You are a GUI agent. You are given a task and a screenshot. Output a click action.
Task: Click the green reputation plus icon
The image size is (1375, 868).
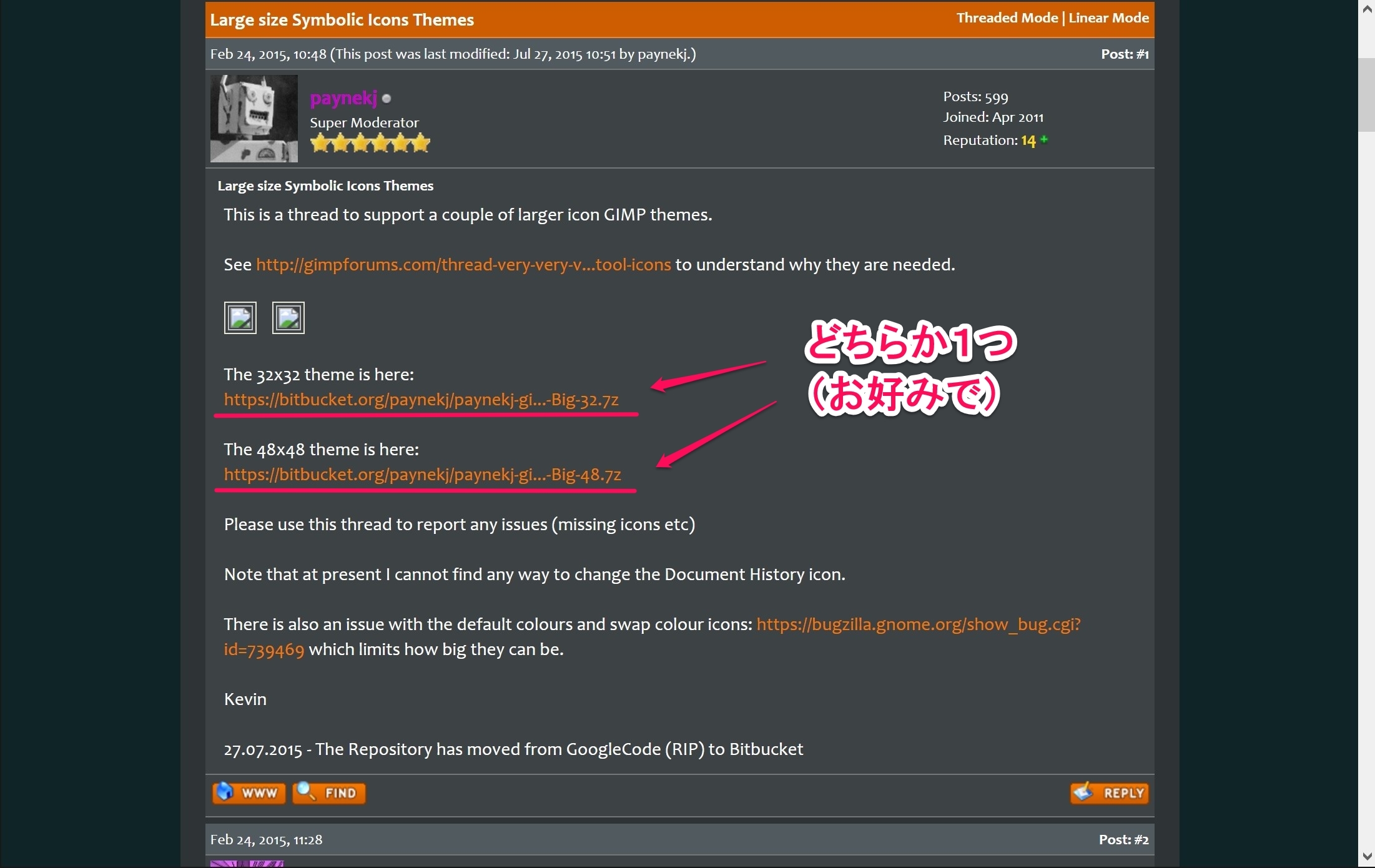1044,139
